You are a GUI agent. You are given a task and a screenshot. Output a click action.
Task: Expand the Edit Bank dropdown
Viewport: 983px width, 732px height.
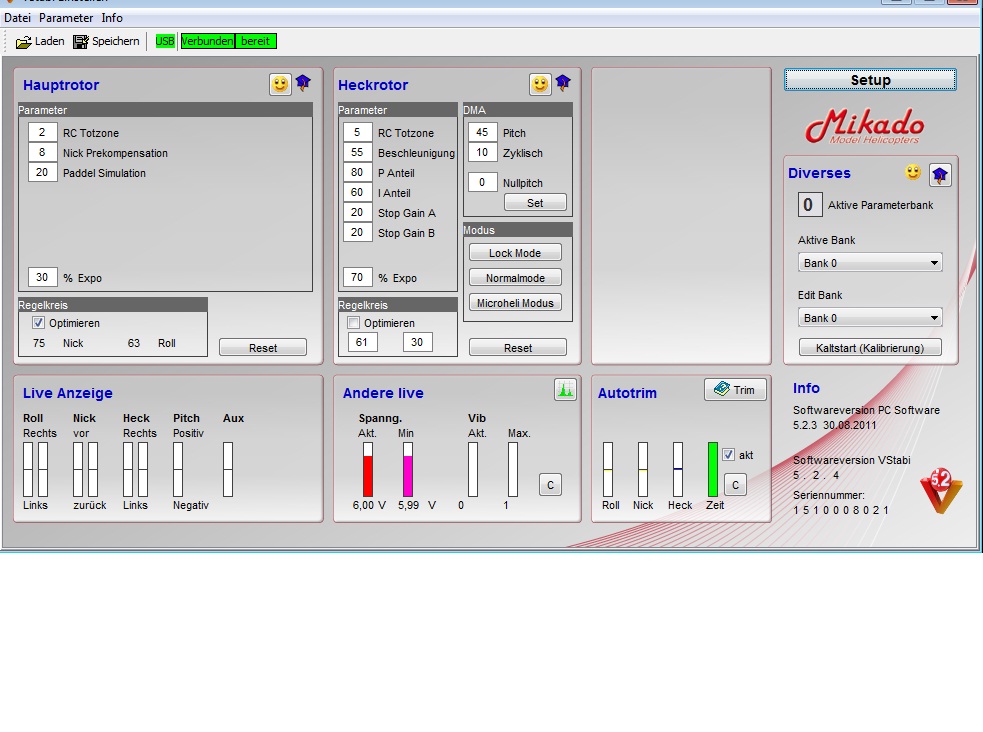pyautogui.click(x=870, y=318)
